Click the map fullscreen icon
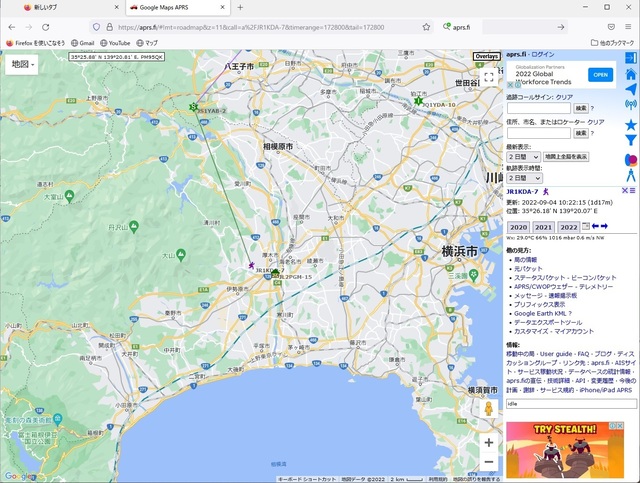The image size is (640, 483). click(x=488, y=76)
